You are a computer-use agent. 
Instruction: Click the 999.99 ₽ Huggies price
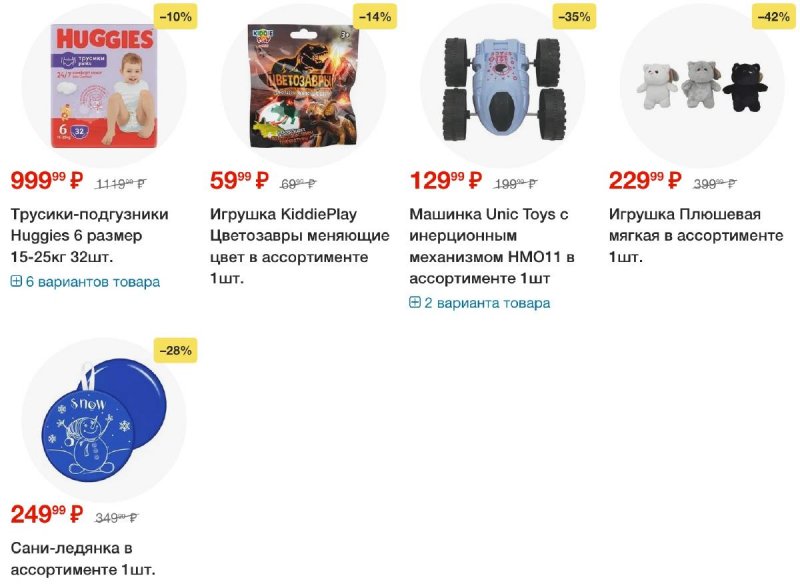click(46, 181)
